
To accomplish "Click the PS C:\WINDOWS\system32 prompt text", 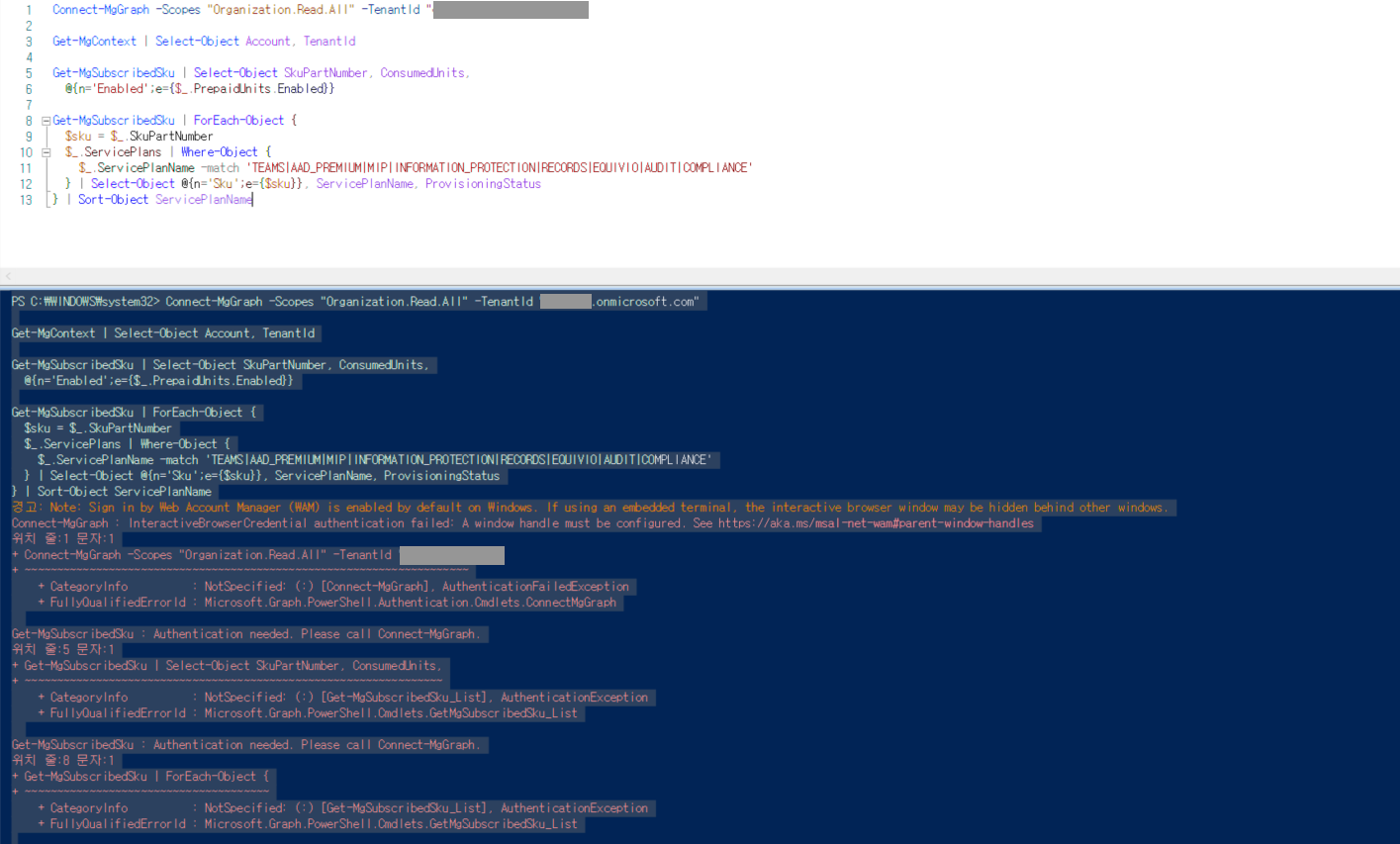I will [x=85, y=302].
